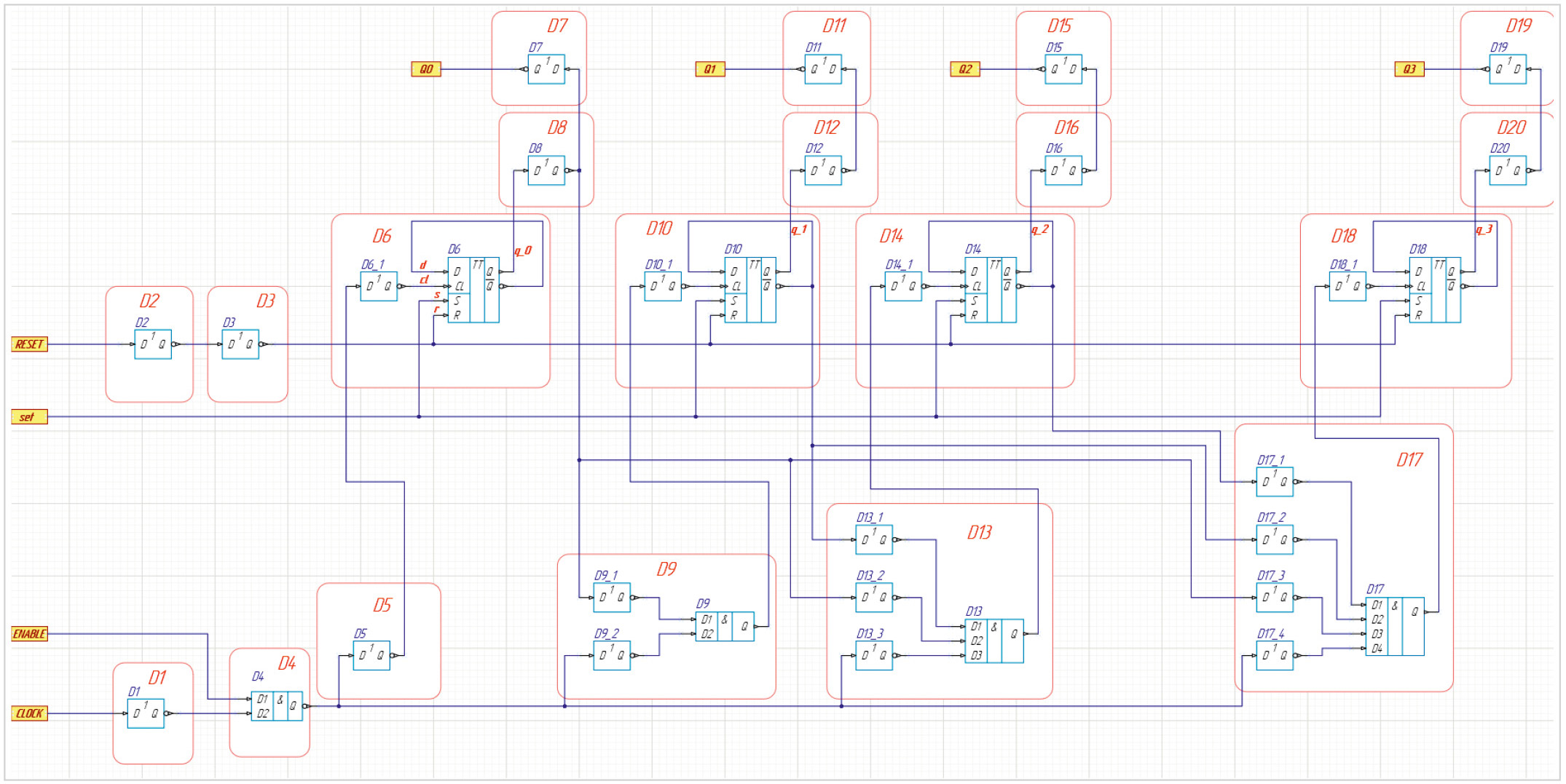Select the D7 output buffer element

coord(546,69)
